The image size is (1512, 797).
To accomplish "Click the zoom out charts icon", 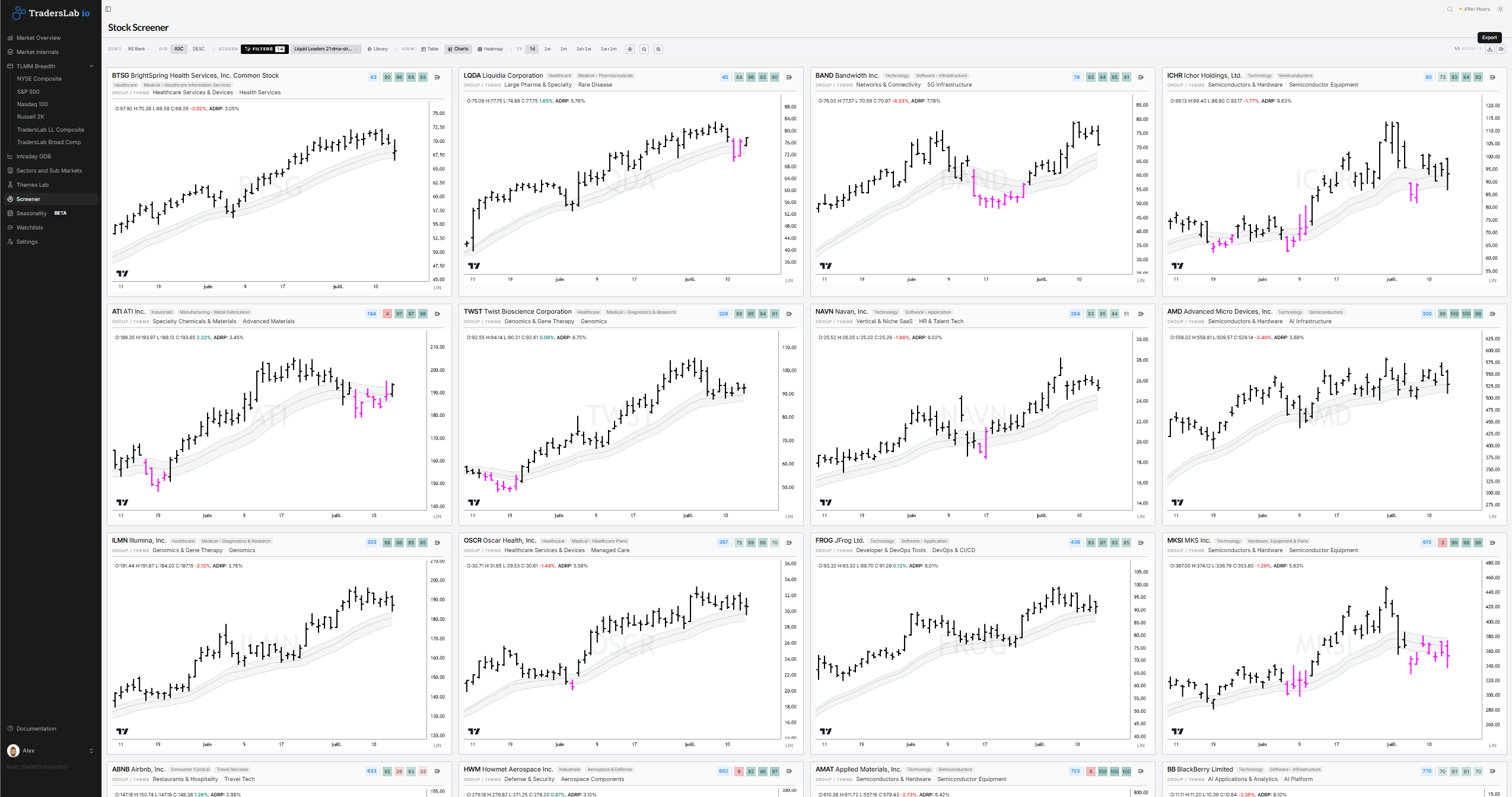I will coord(644,49).
